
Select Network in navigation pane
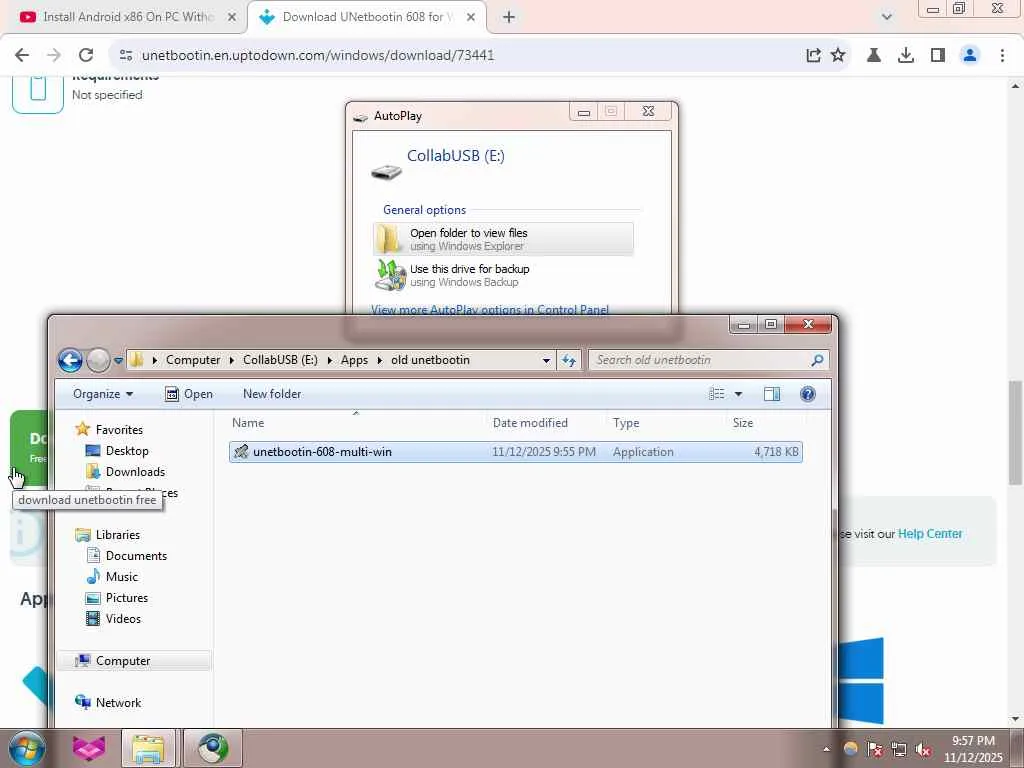[x=118, y=703]
